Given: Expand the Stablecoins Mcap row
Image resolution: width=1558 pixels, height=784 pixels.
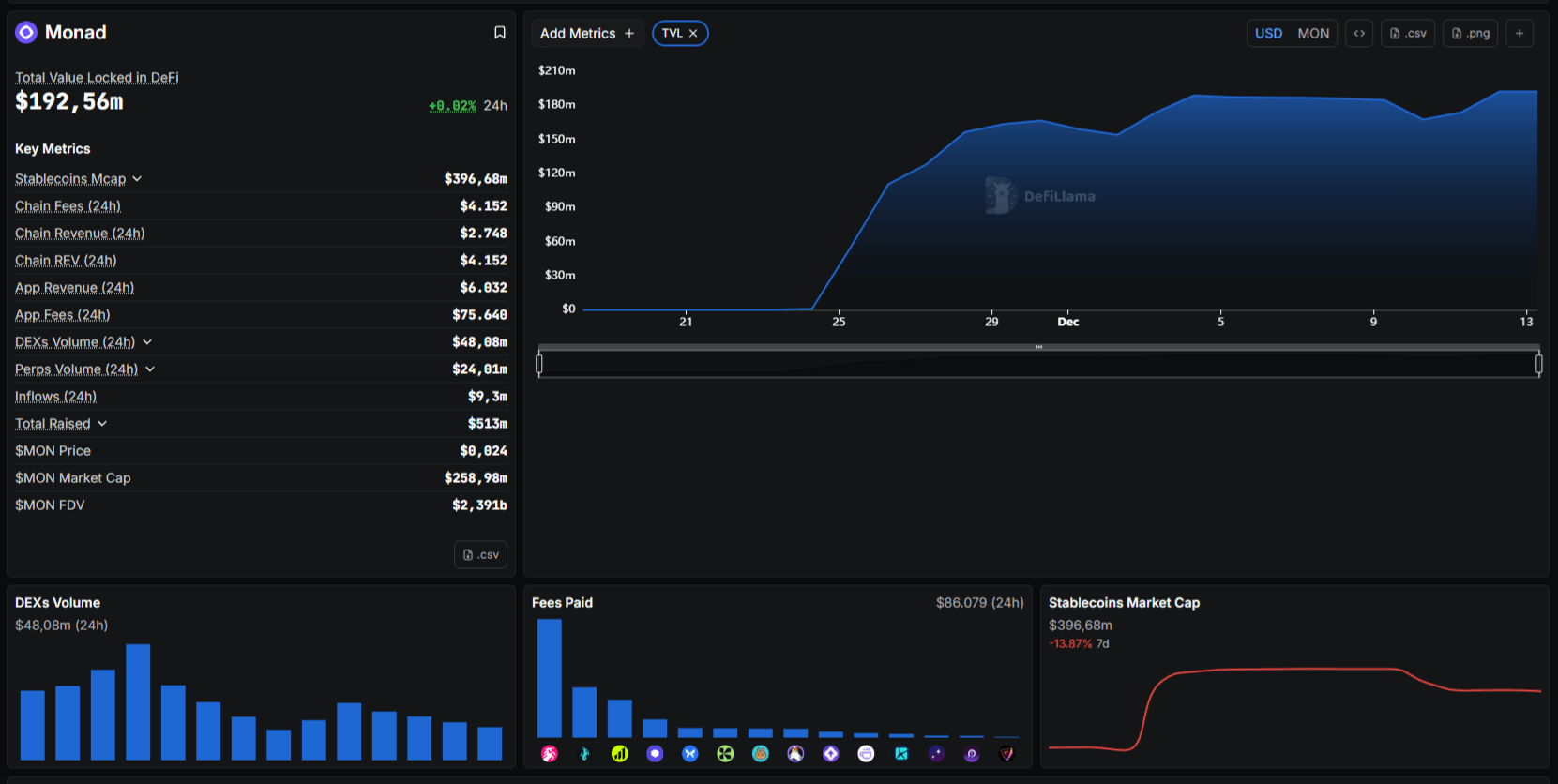Looking at the screenshot, I should pyautogui.click(x=137, y=179).
